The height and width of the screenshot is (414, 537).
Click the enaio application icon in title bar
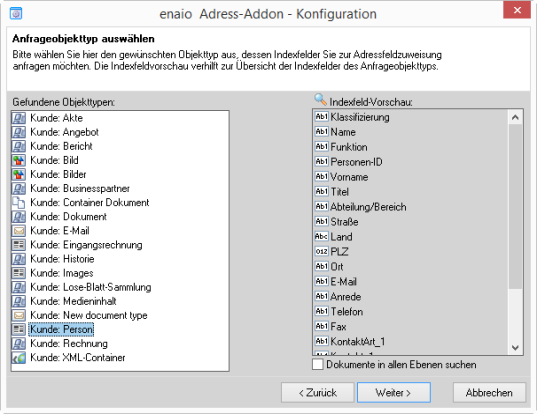(16, 14)
